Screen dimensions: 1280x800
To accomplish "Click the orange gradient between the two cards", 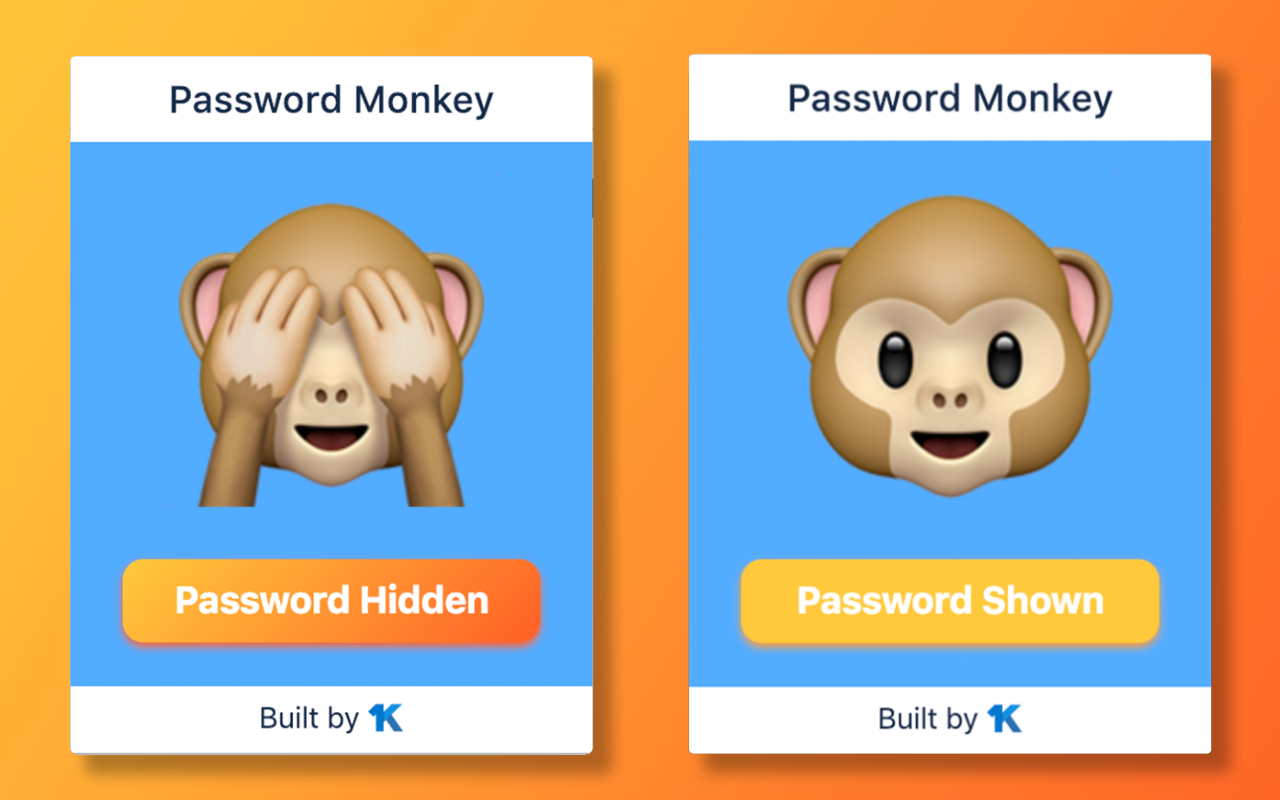I will point(641,400).
